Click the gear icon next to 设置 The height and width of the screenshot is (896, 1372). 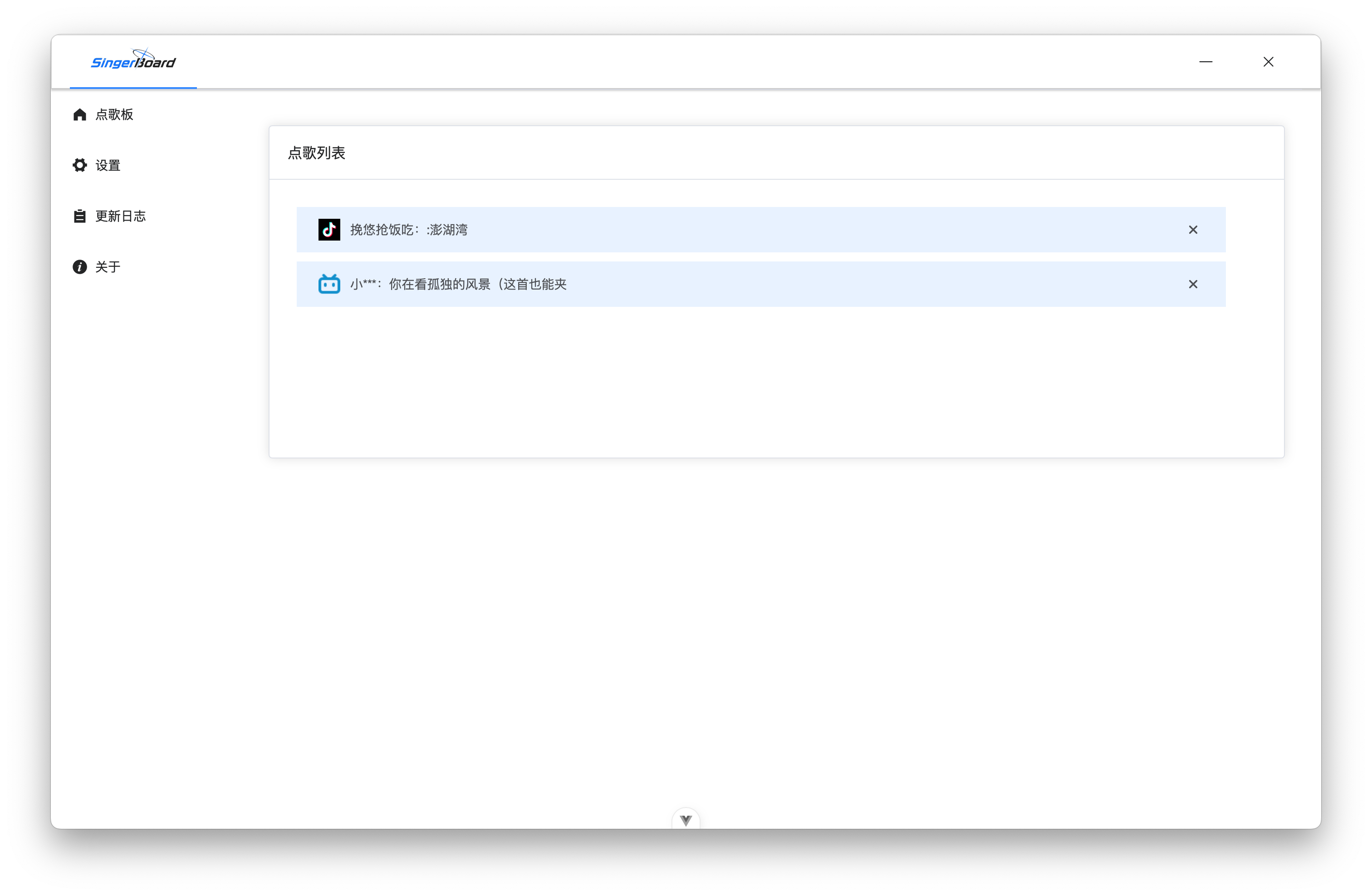[79, 166]
